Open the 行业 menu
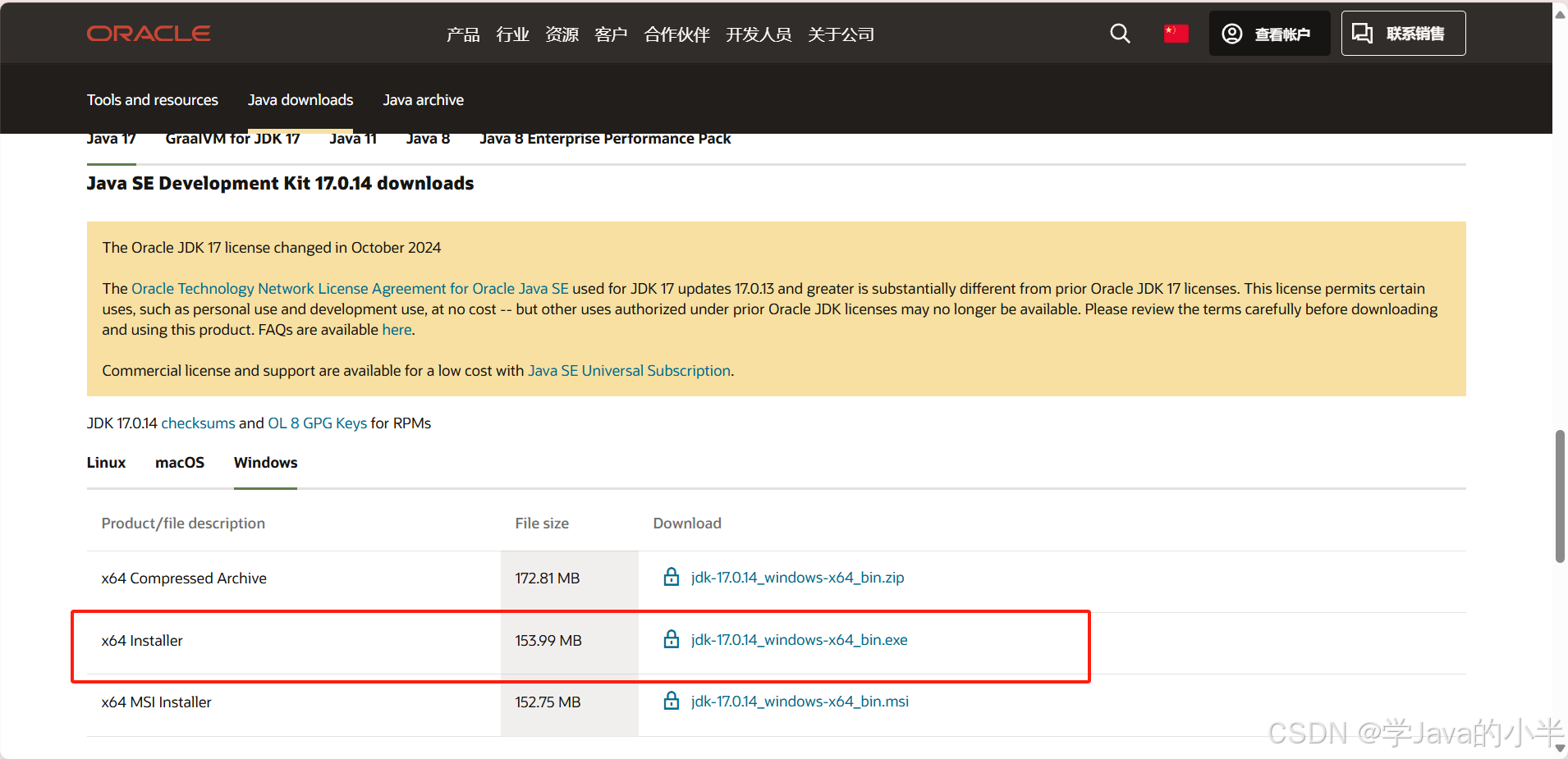1568x759 pixels. pos(512,34)
